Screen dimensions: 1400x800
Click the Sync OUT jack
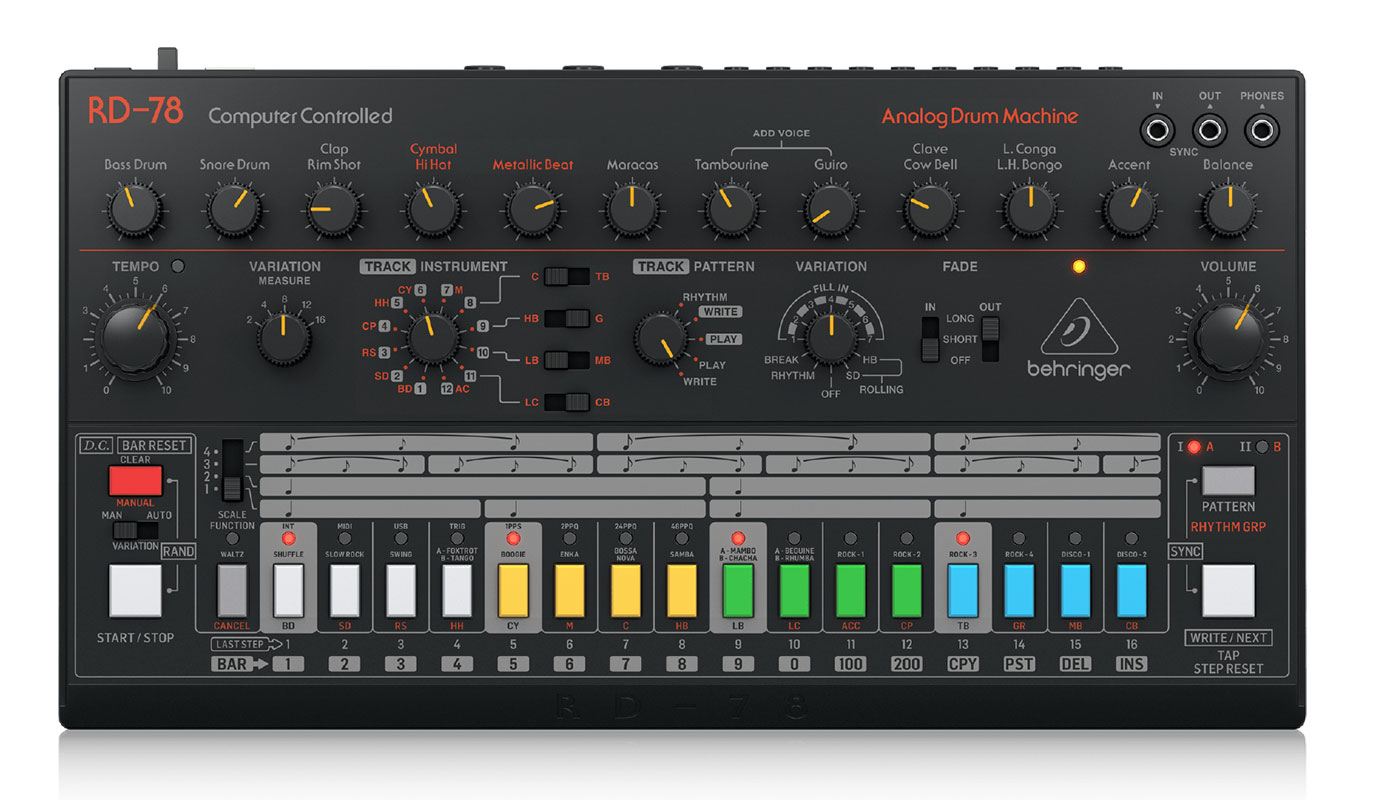point(1210,130)
